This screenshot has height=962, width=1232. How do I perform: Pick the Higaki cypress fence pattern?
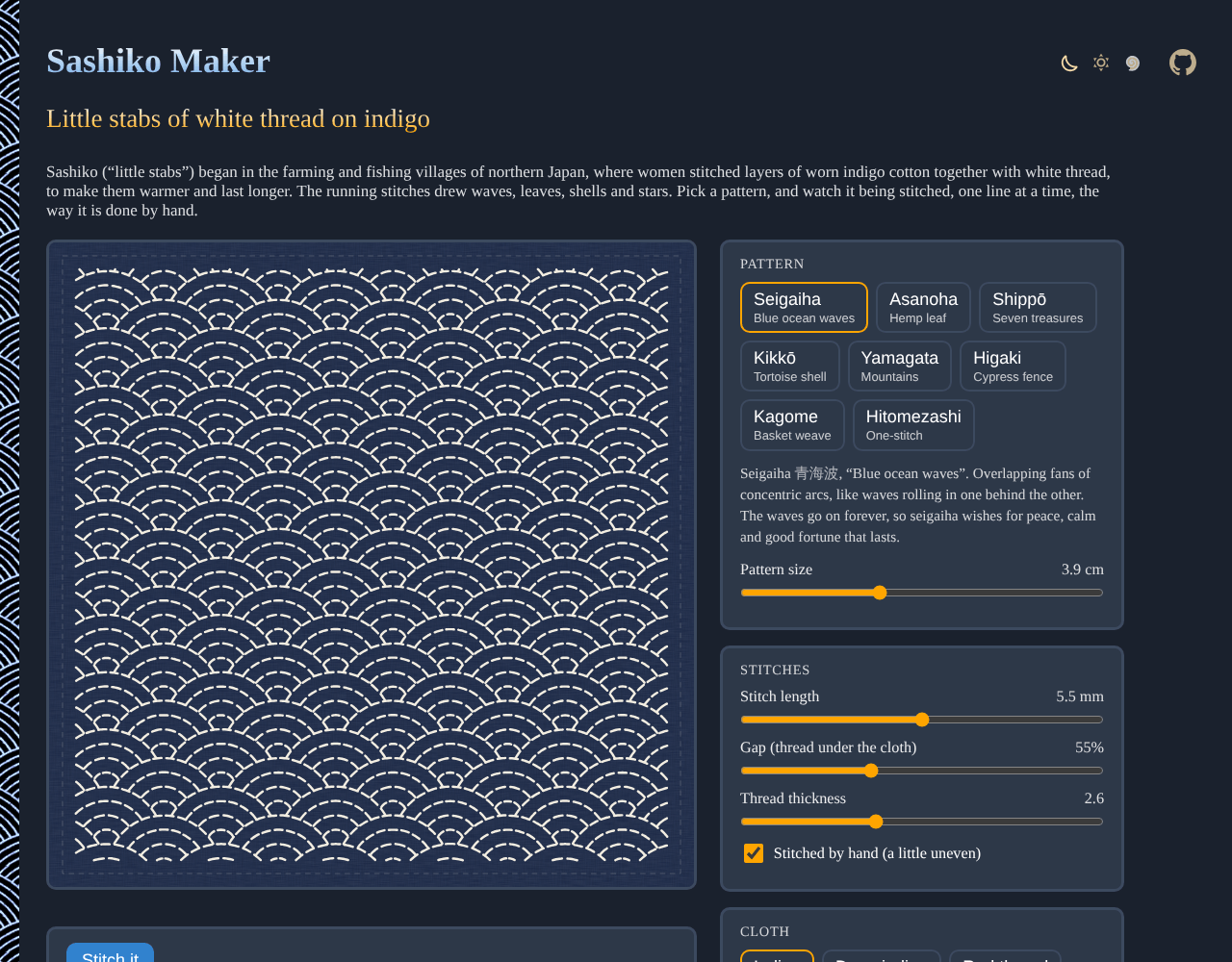click(1013, 366)
